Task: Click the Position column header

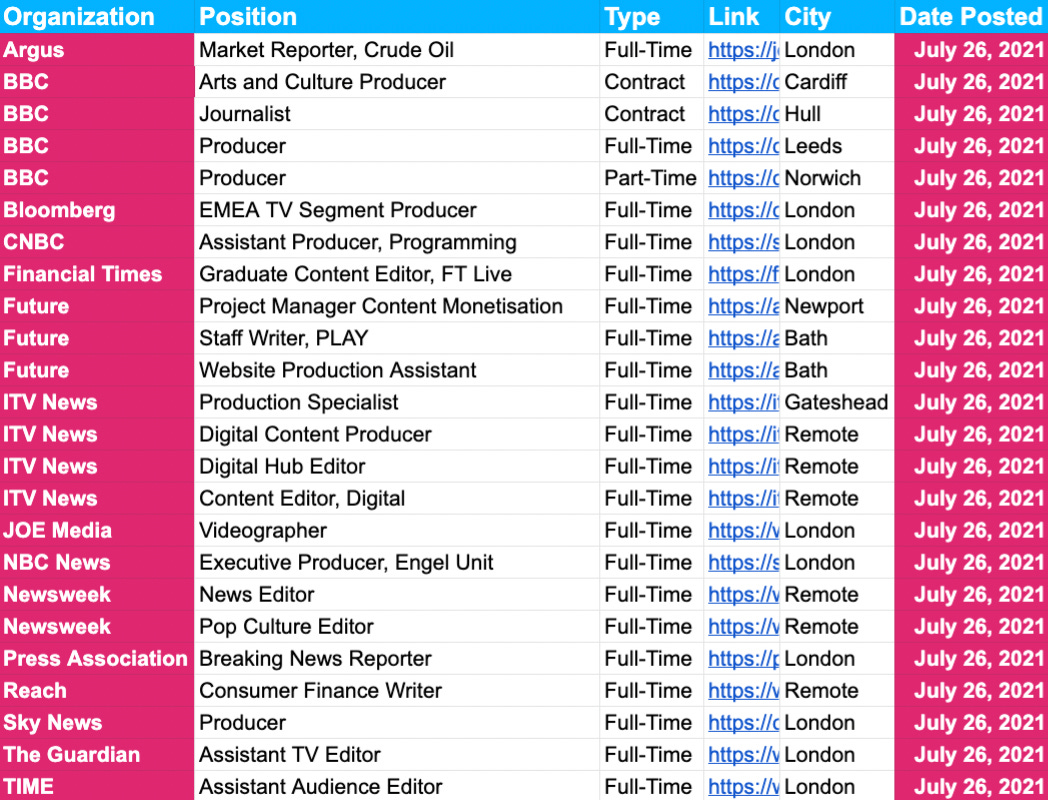Action: [397, 17]
